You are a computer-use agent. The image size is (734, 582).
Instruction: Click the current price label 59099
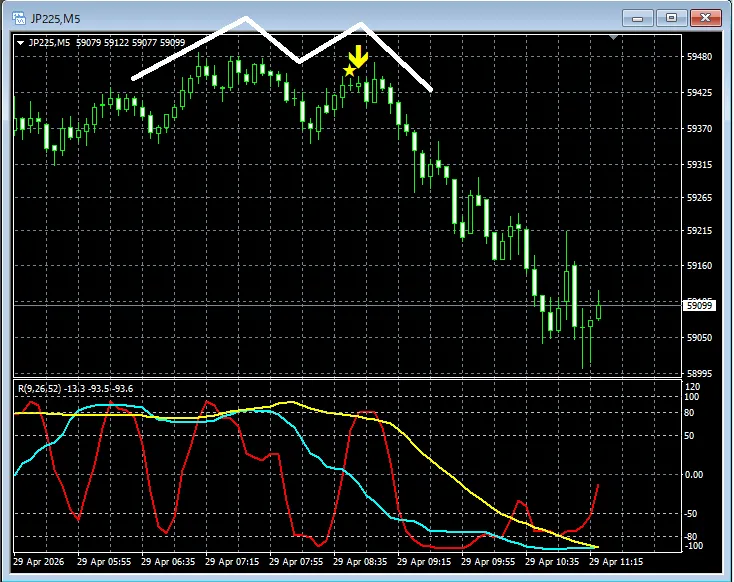699,304
